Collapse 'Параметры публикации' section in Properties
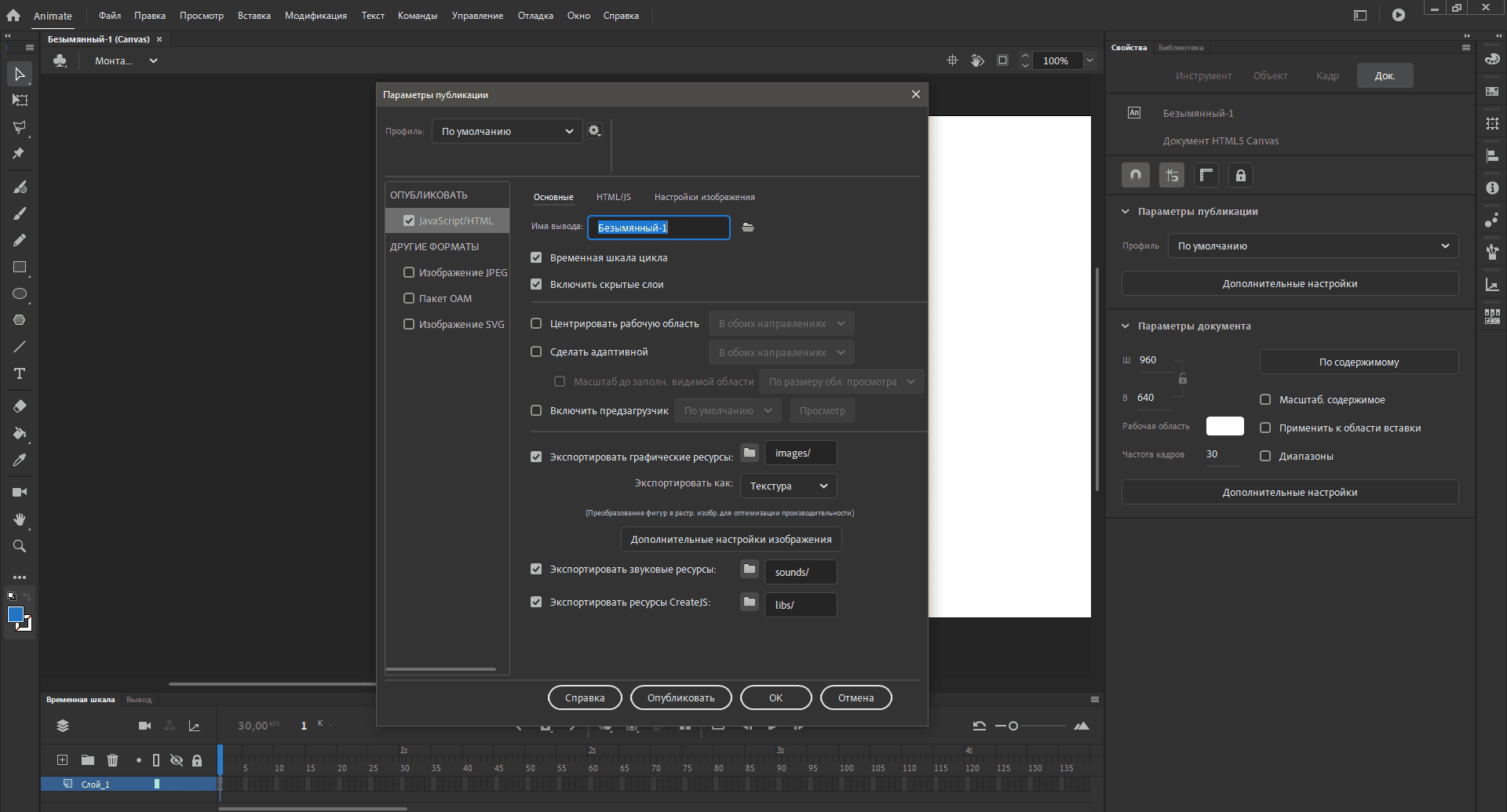 1126,212
